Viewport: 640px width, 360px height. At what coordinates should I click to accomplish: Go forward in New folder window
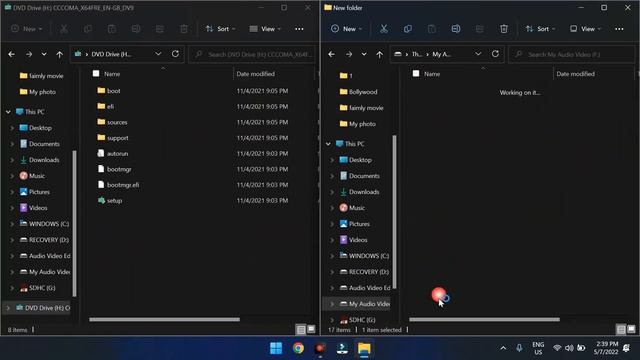pos(349,54)
